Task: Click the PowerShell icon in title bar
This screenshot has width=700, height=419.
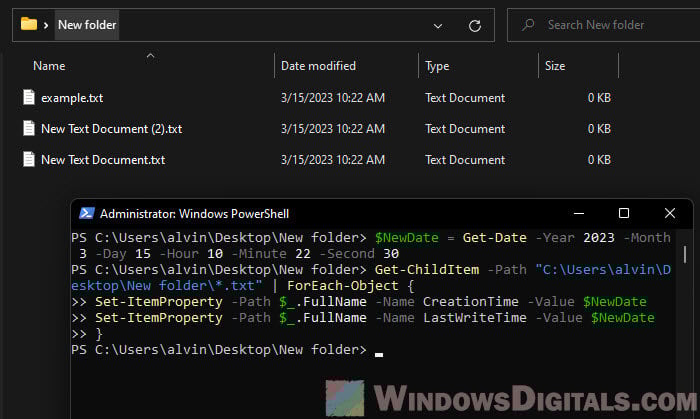Action: pos(87,213)
